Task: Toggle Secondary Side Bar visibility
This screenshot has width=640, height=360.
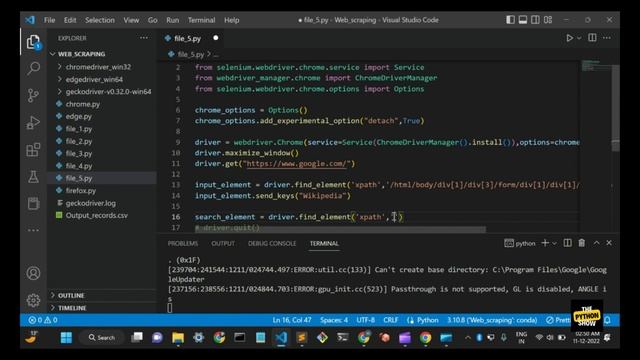Action: pos(535,20)
